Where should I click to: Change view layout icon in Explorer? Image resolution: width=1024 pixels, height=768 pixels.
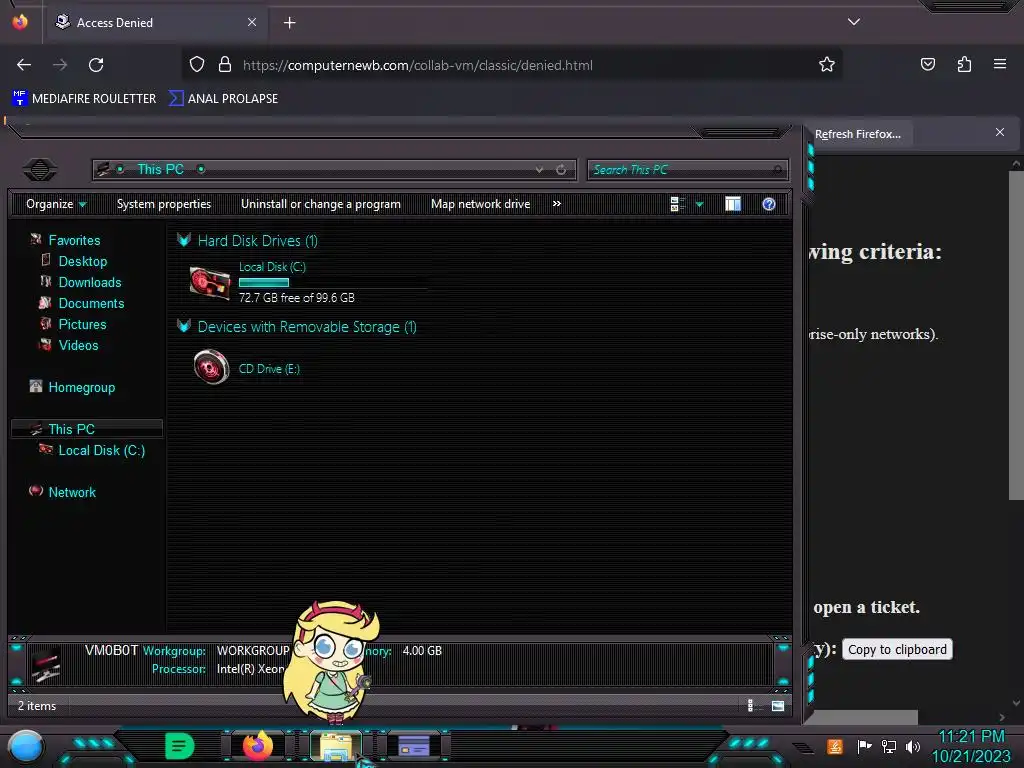(x=677, y=204)
